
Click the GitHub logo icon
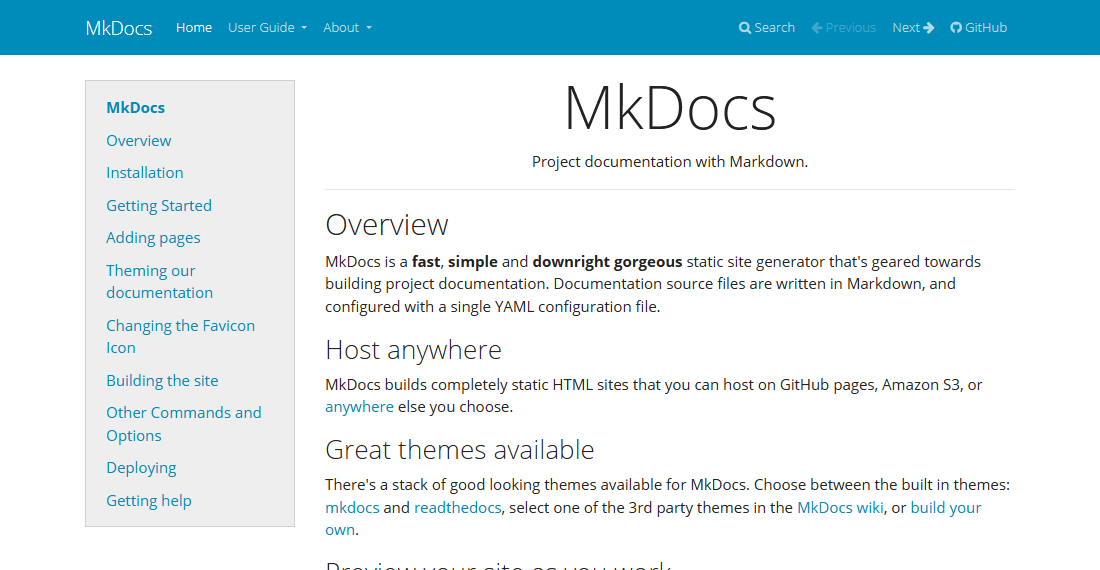[956, 28]
